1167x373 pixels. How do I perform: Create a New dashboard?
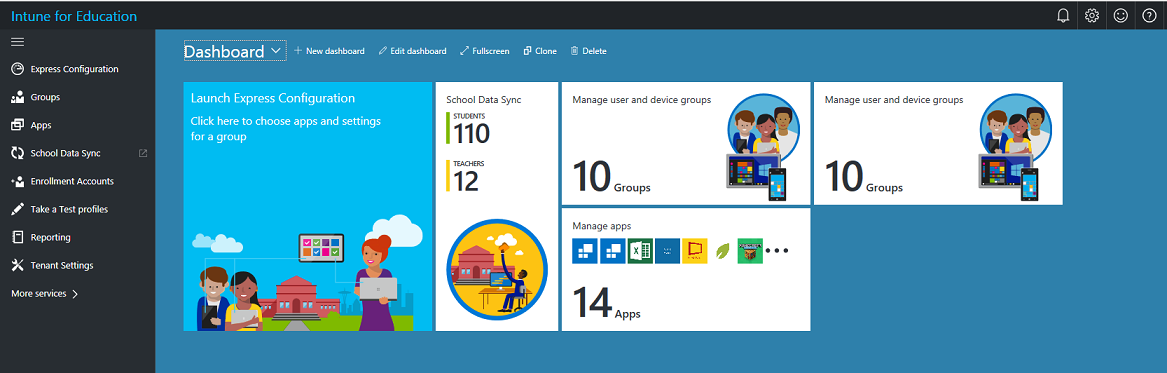pyautogui.click(x=329, y=51)
